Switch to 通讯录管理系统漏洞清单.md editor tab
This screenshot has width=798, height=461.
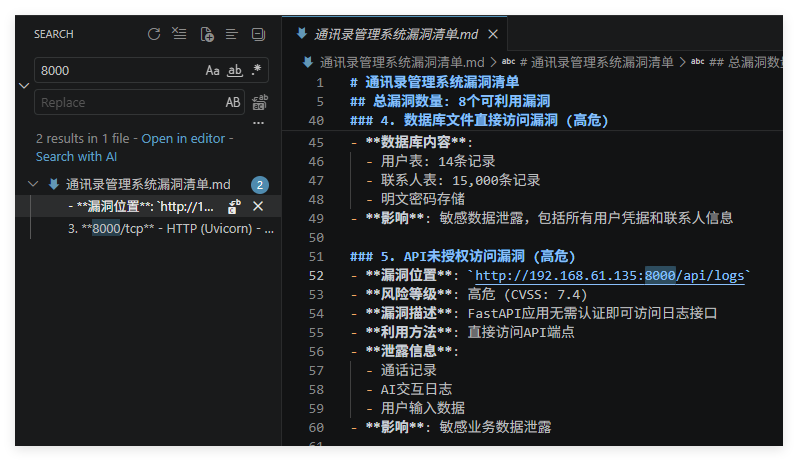(396, 34)
